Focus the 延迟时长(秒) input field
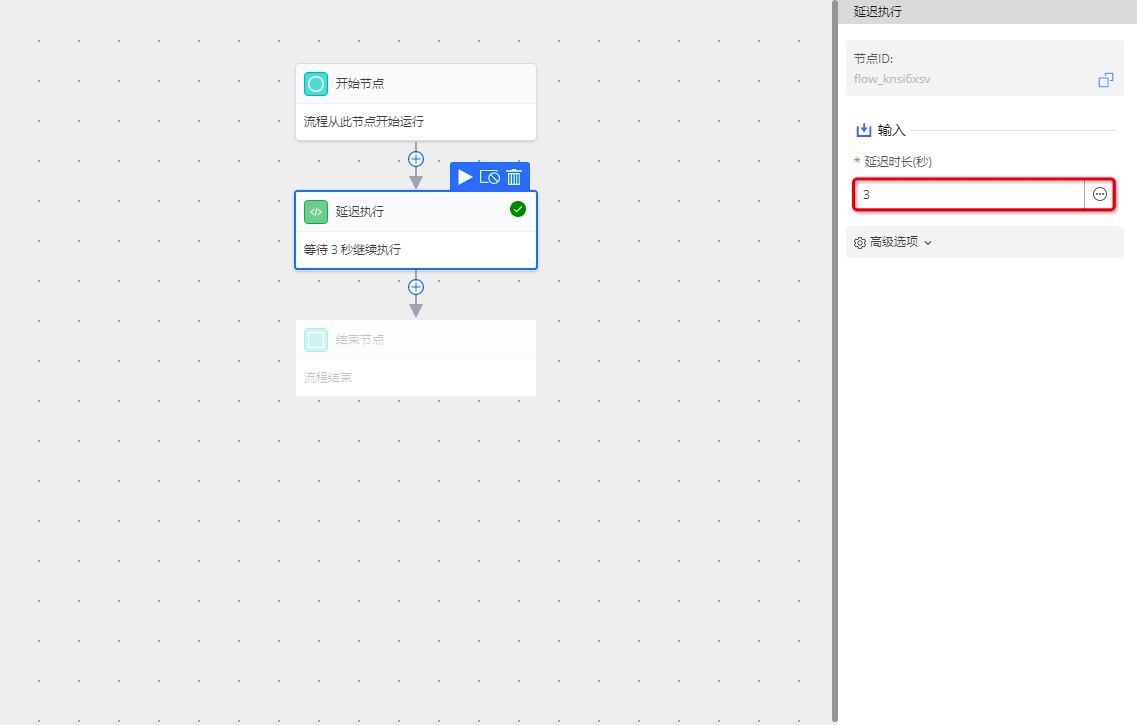1137x725 pixels. pos(969,194)
